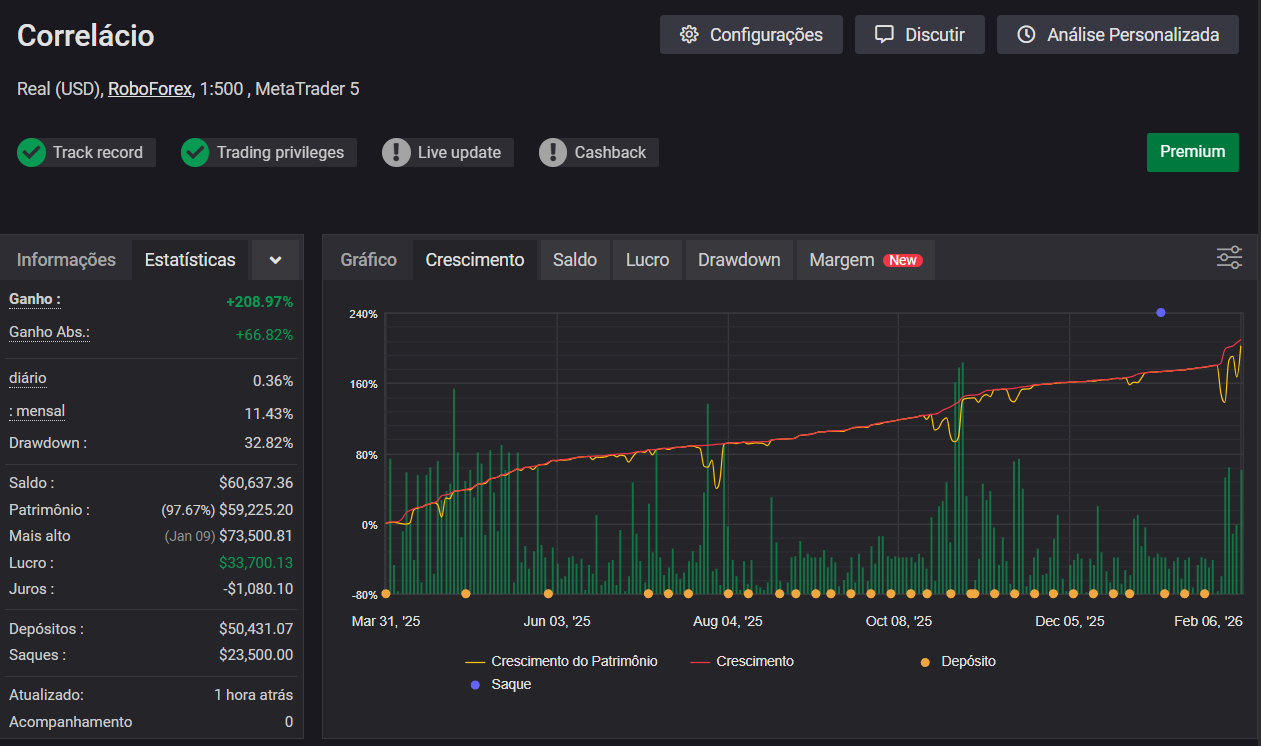Click the clock icon in Análise Personalizada
Viewport: 1261px width, 746px height.
1026,35
